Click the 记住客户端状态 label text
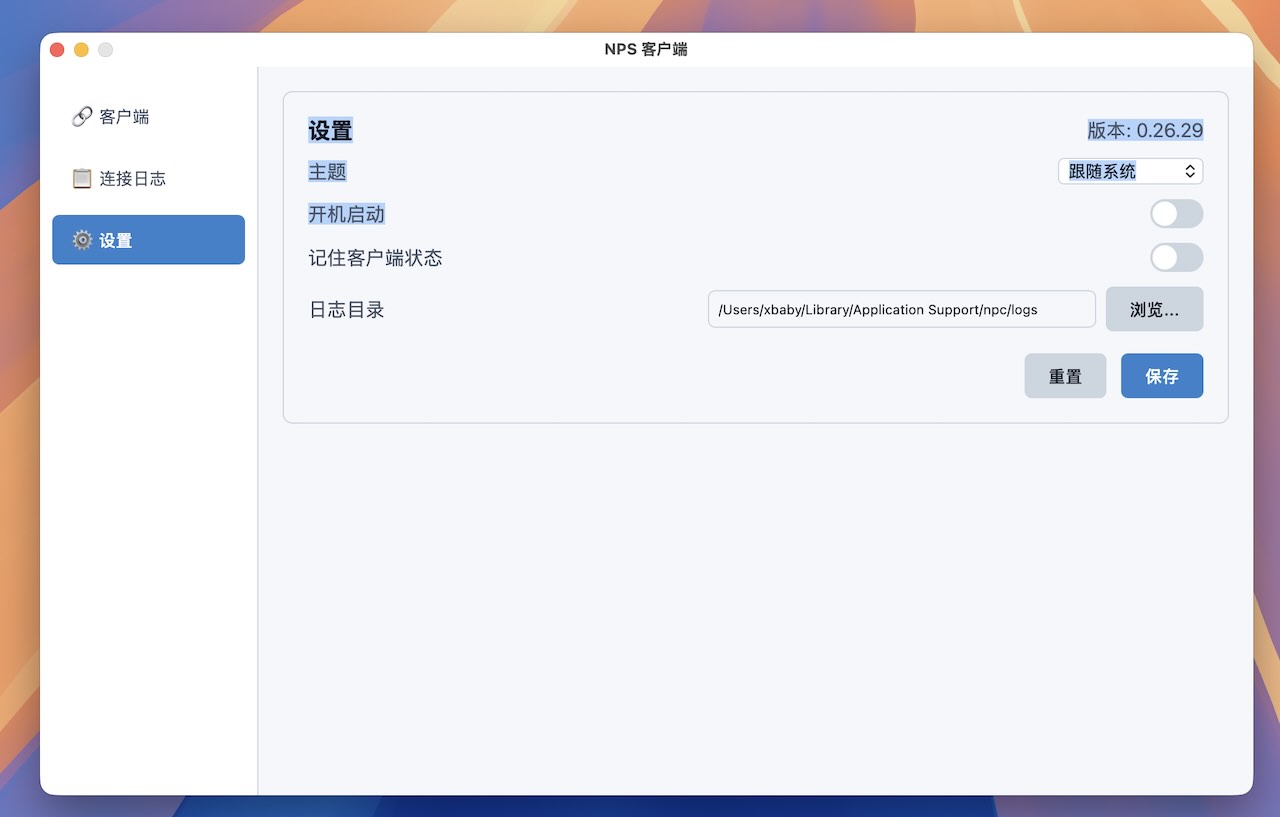This screenshot has height=817, width=1280. coord(375,258)
